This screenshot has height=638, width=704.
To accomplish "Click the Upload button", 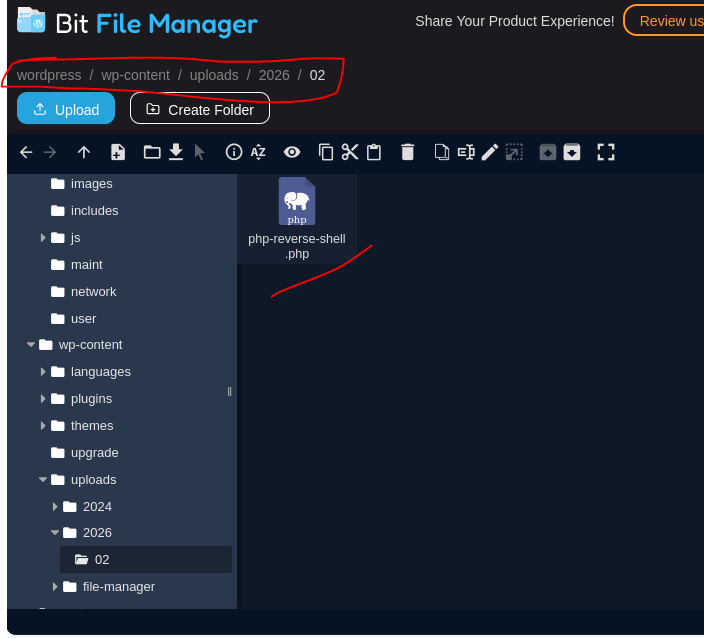I will click(66, 109).
